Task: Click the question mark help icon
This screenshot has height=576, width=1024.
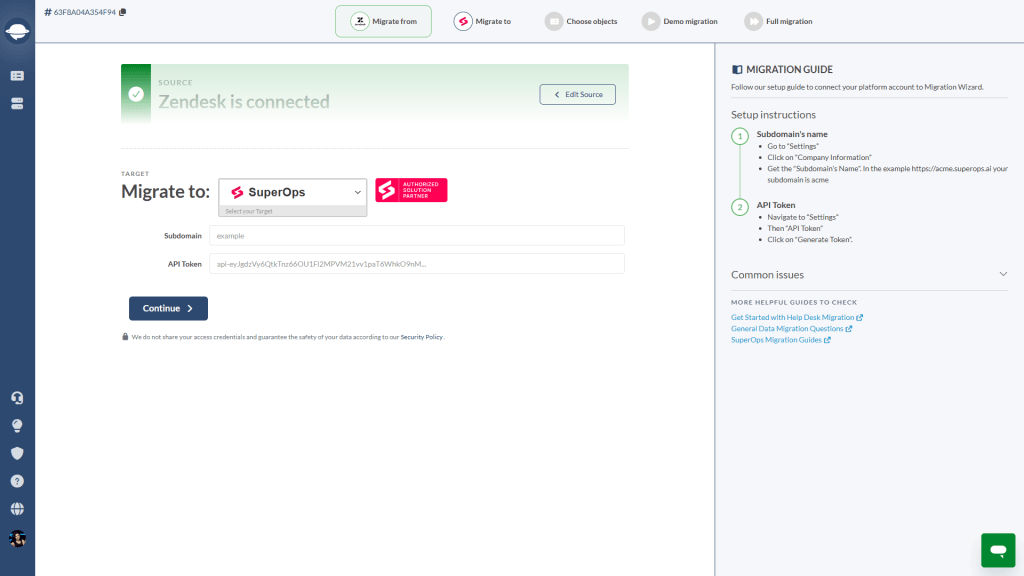Action: click(17, 481)
